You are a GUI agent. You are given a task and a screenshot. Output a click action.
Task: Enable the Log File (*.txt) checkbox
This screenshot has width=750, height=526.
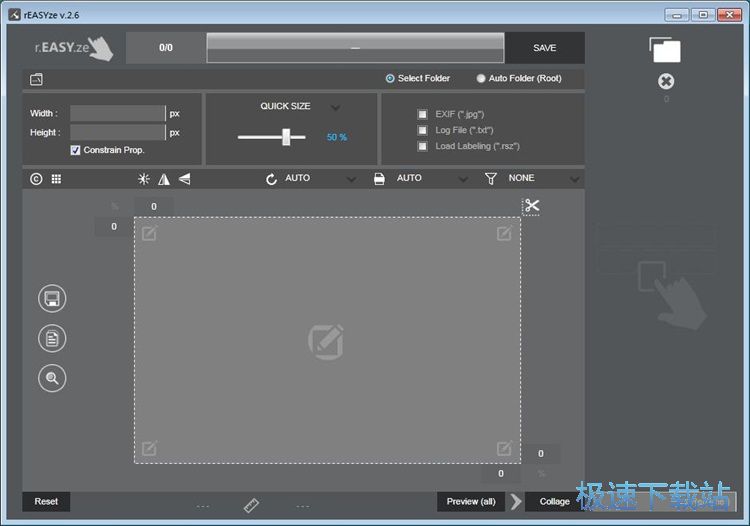tap(422, 130)
